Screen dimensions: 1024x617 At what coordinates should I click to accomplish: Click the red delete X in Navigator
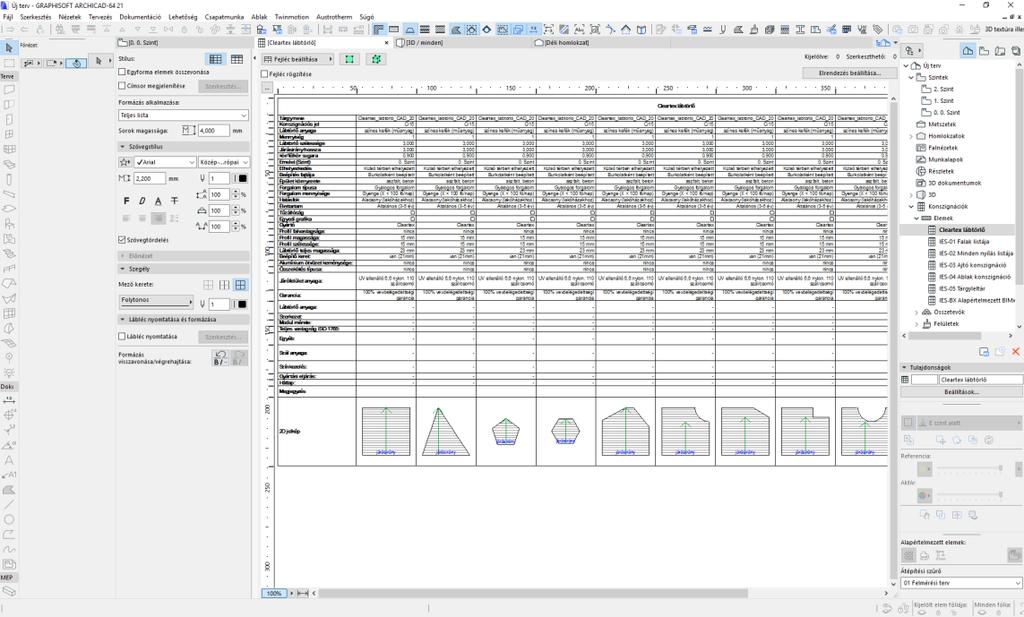(1016, 352)
